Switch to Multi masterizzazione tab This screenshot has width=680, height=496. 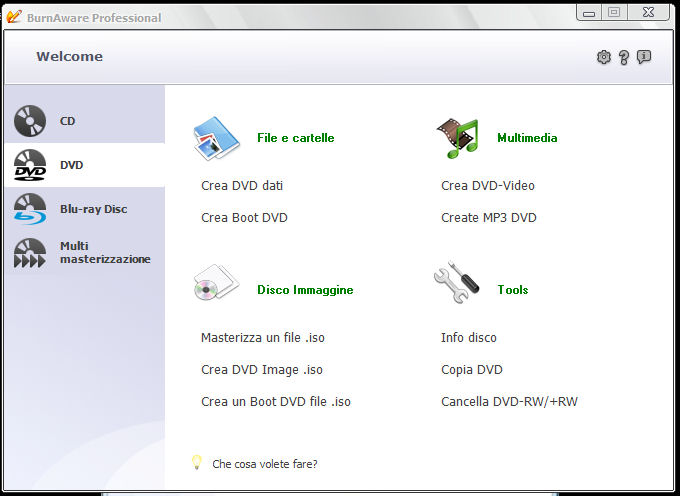click(105, 252)
